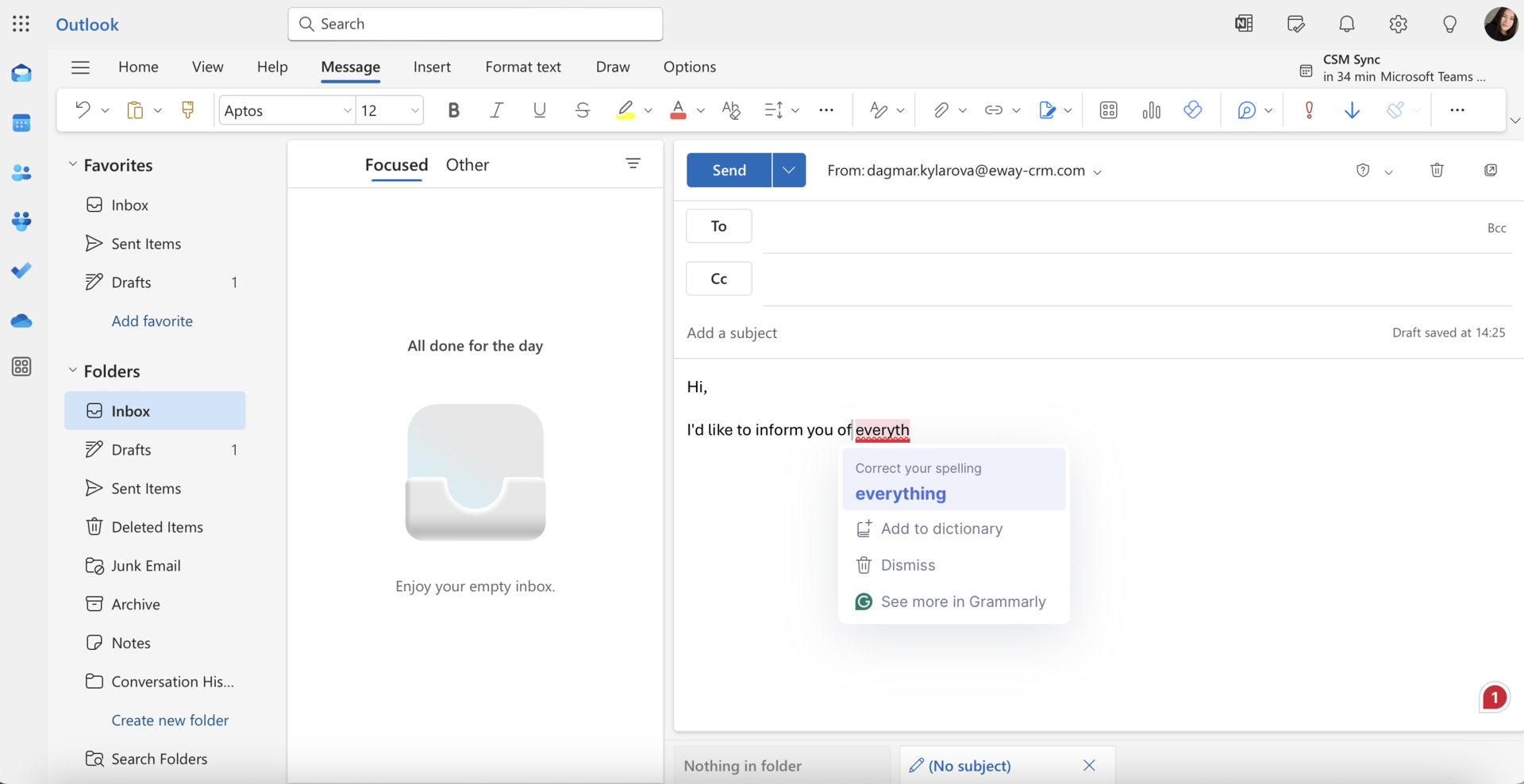
Task: Open the app launcher grid
Action: [21, 24]
